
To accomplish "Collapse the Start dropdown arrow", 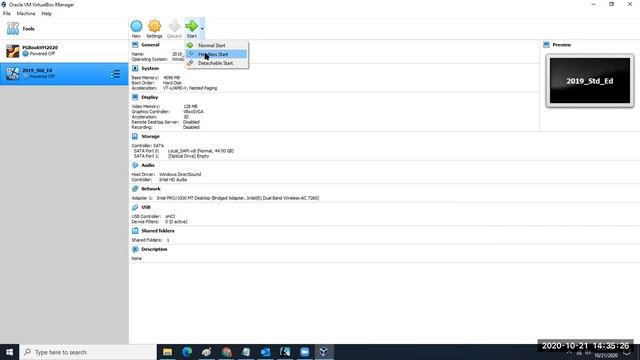I will [x=202, y=29].
